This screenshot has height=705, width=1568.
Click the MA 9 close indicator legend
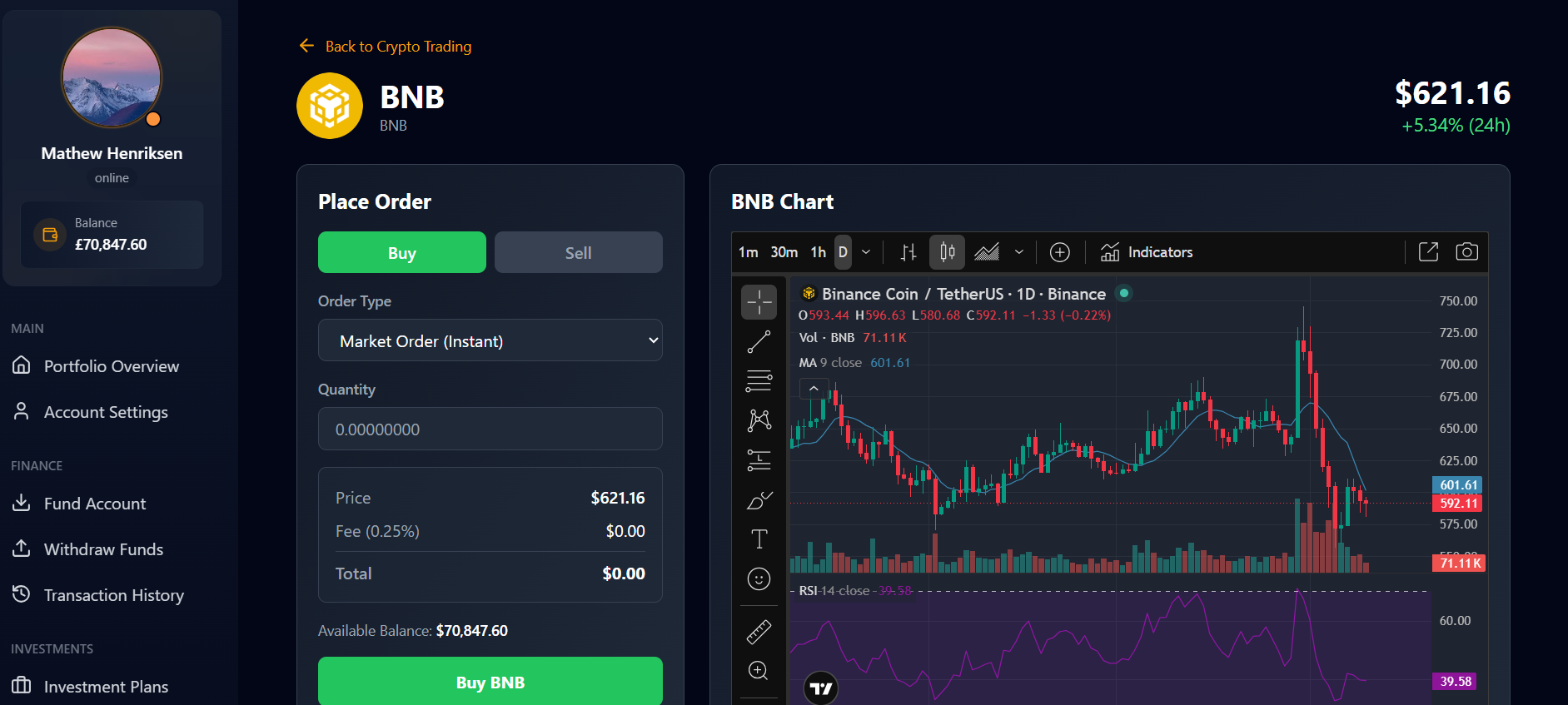pos(854,363)
